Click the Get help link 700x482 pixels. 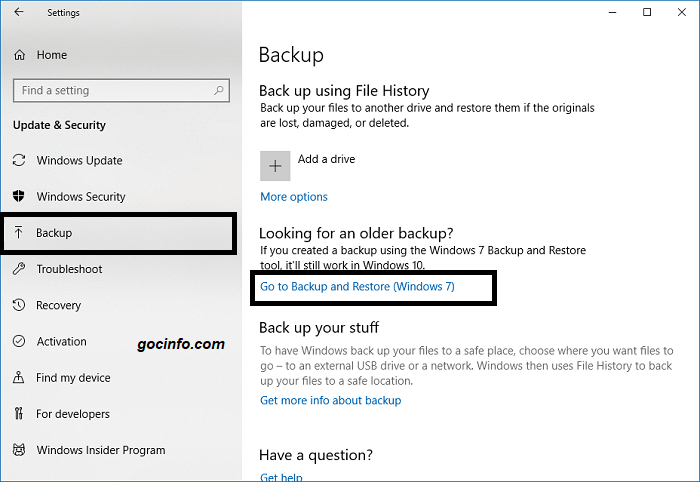coord(281,477)
